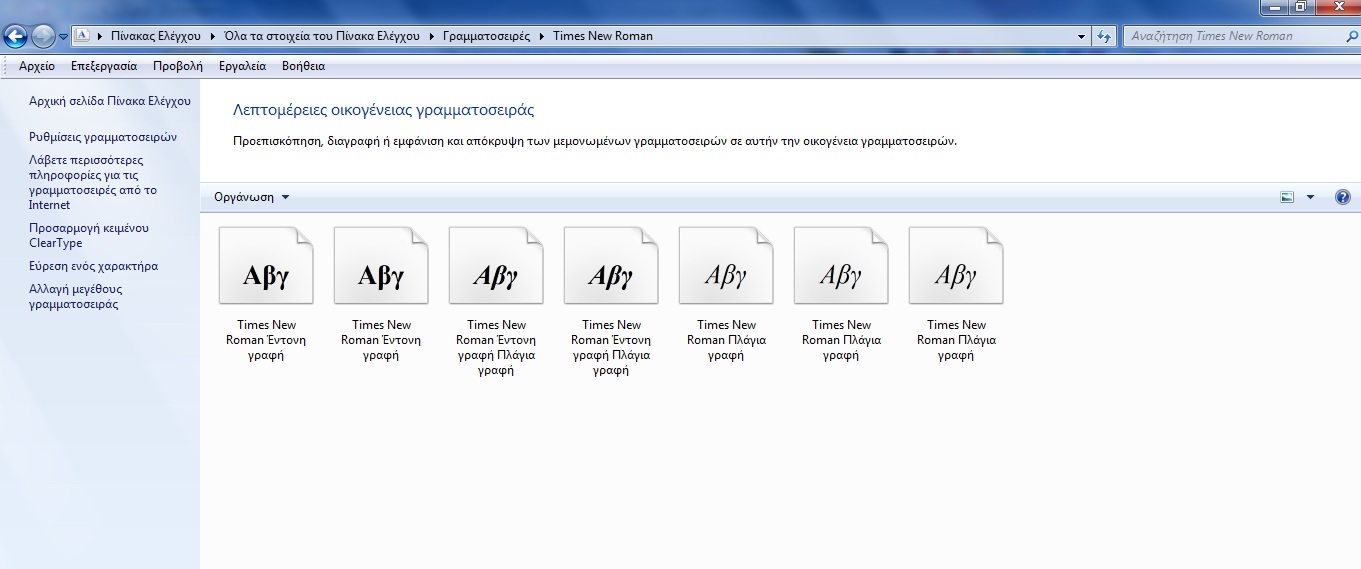Screen dimensions: 1361x569
Task: Open Αρχική σελίδα Πίνακα Ελέγχου link
Action: (110, 101)
